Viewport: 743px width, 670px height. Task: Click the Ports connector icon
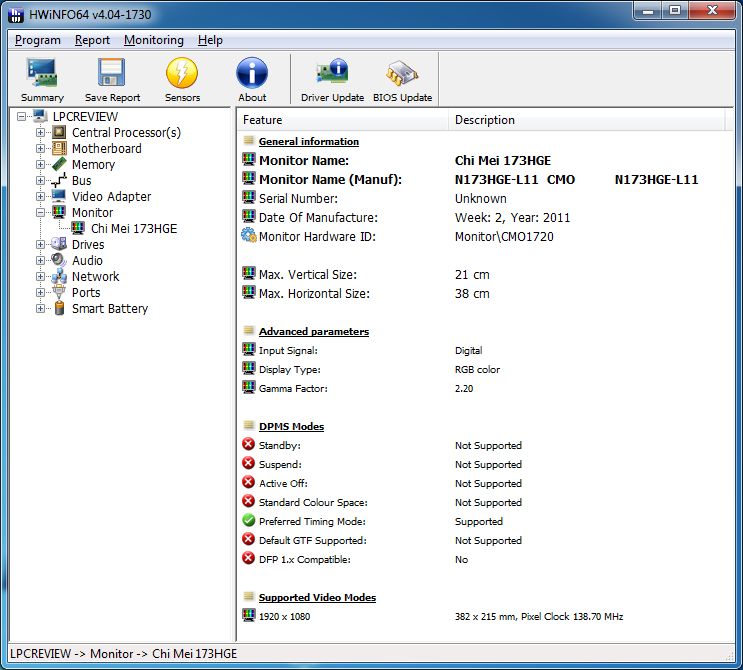pyautogui.click(x=59, y=292)
